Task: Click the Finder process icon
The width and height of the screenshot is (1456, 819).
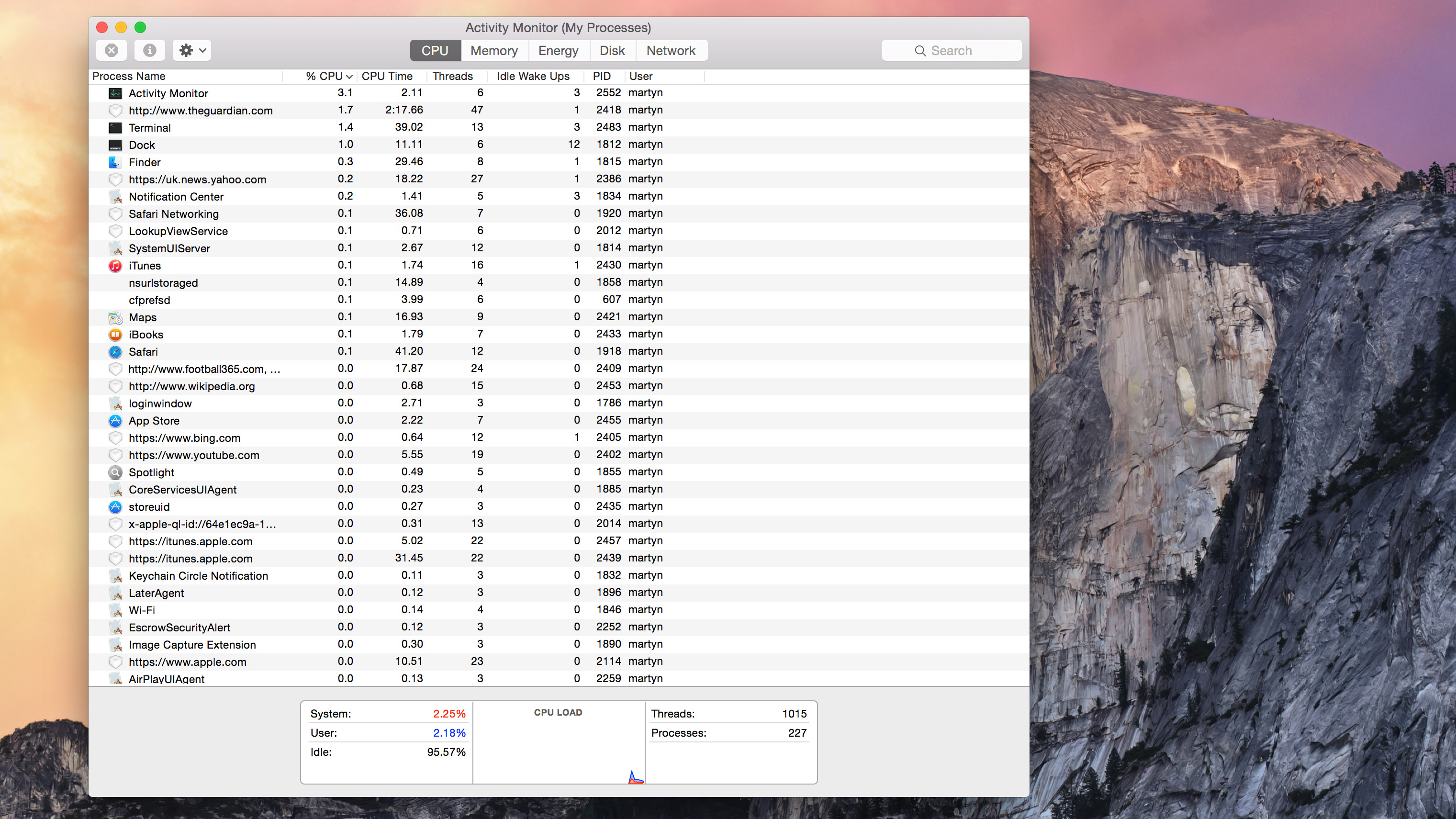Action: pos(115,162)
